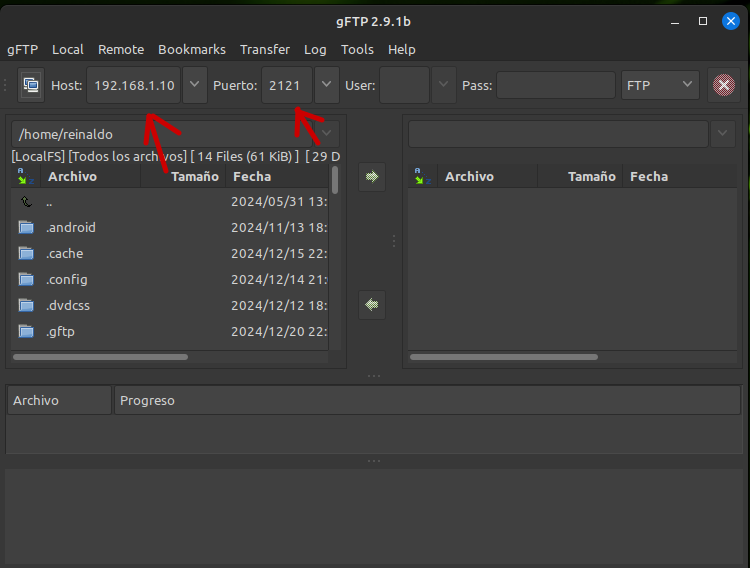Click the date 2024/11/13 in .android row
Viewport: 750px width, 568px height.
[267, 227]
